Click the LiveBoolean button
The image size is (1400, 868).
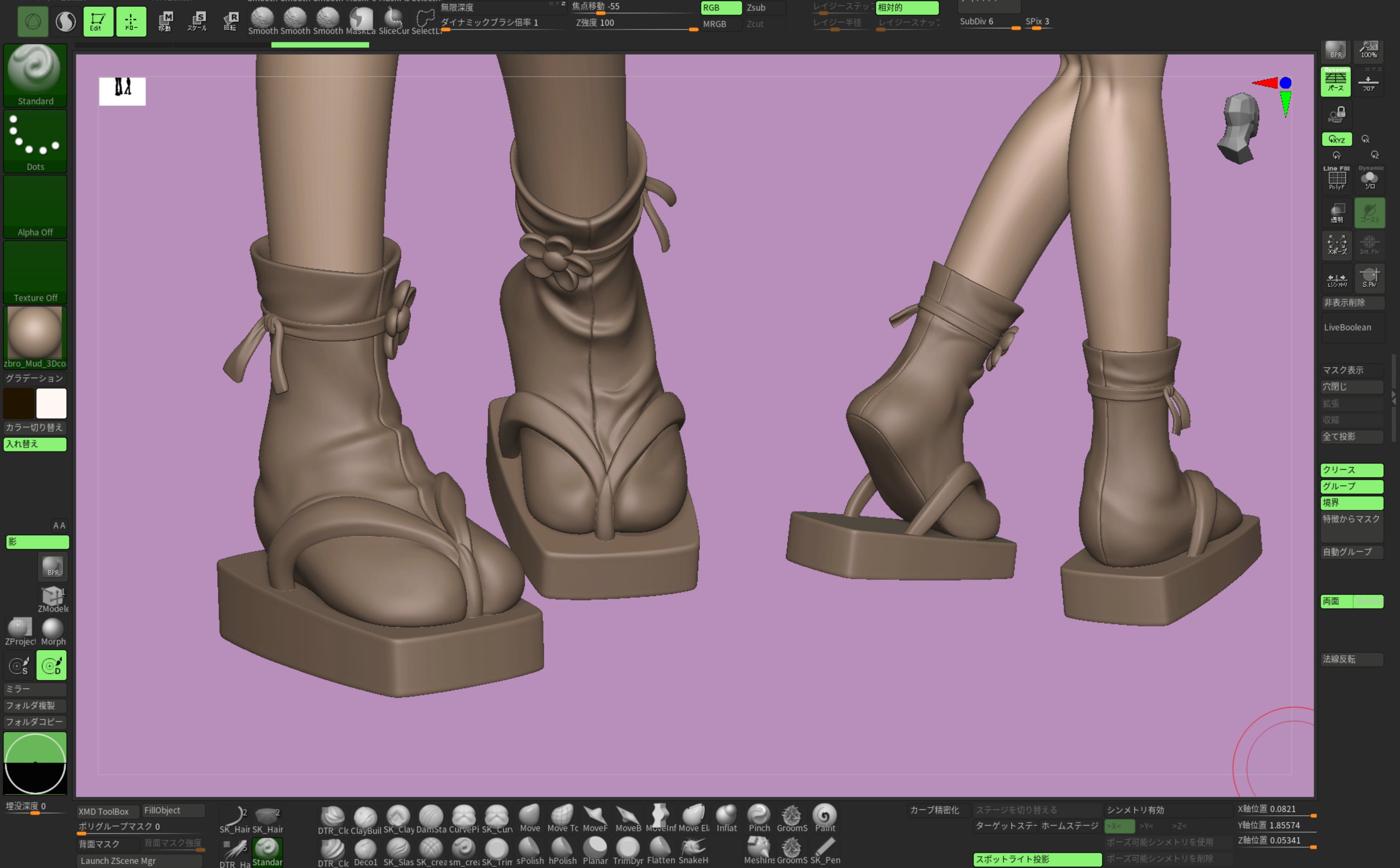point(1351,327)
